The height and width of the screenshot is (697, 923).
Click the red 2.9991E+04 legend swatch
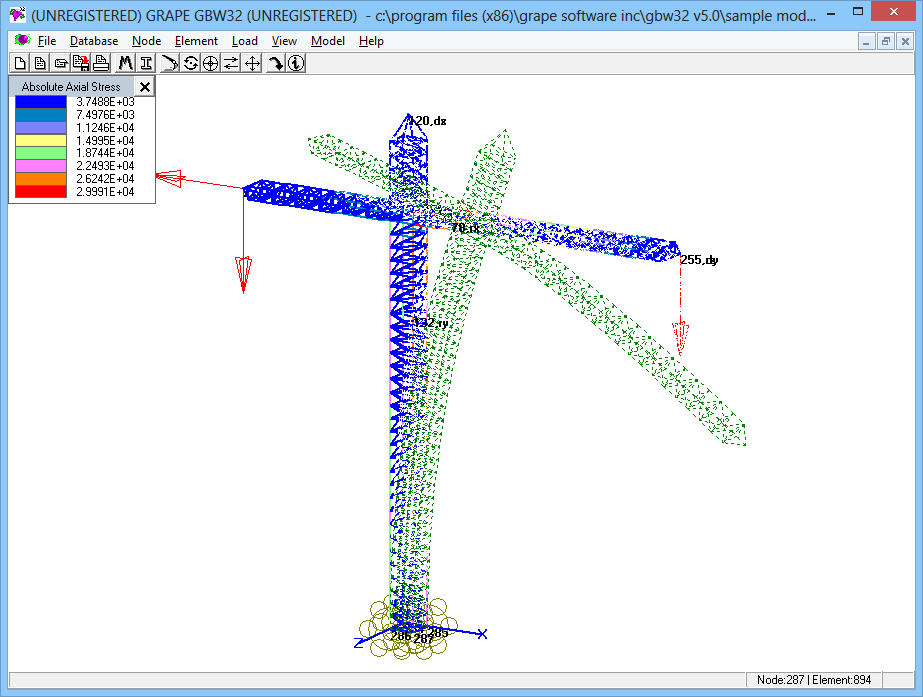coord(41,192)
